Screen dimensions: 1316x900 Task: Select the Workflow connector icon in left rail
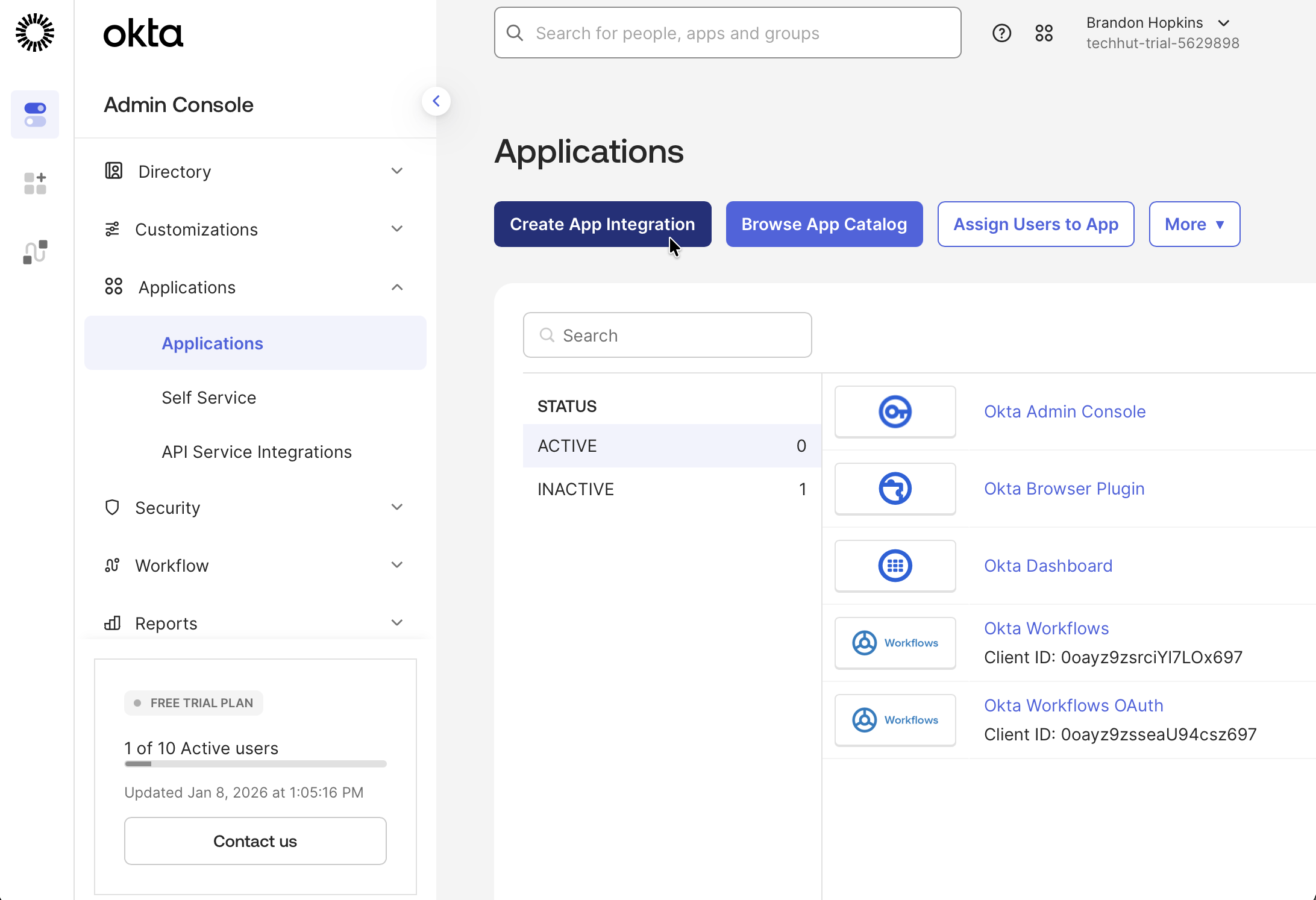[34, 251]
